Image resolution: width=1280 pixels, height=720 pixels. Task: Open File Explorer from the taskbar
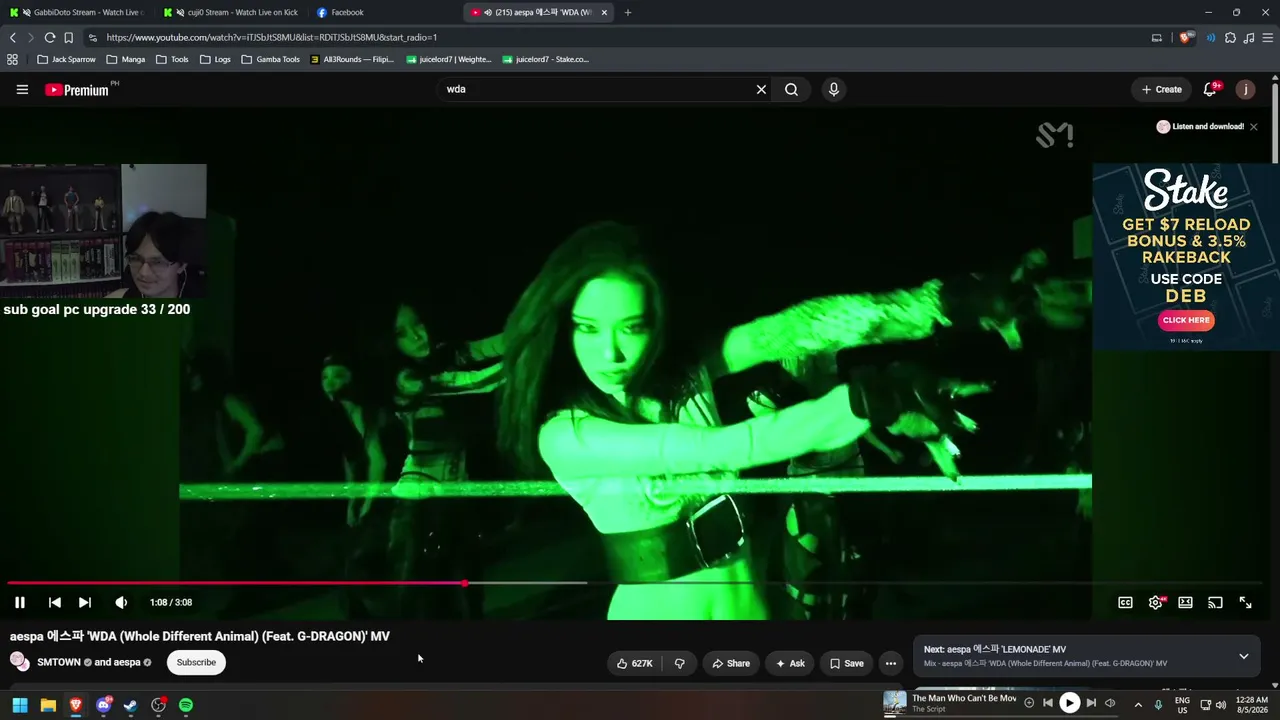pos(48,705)
